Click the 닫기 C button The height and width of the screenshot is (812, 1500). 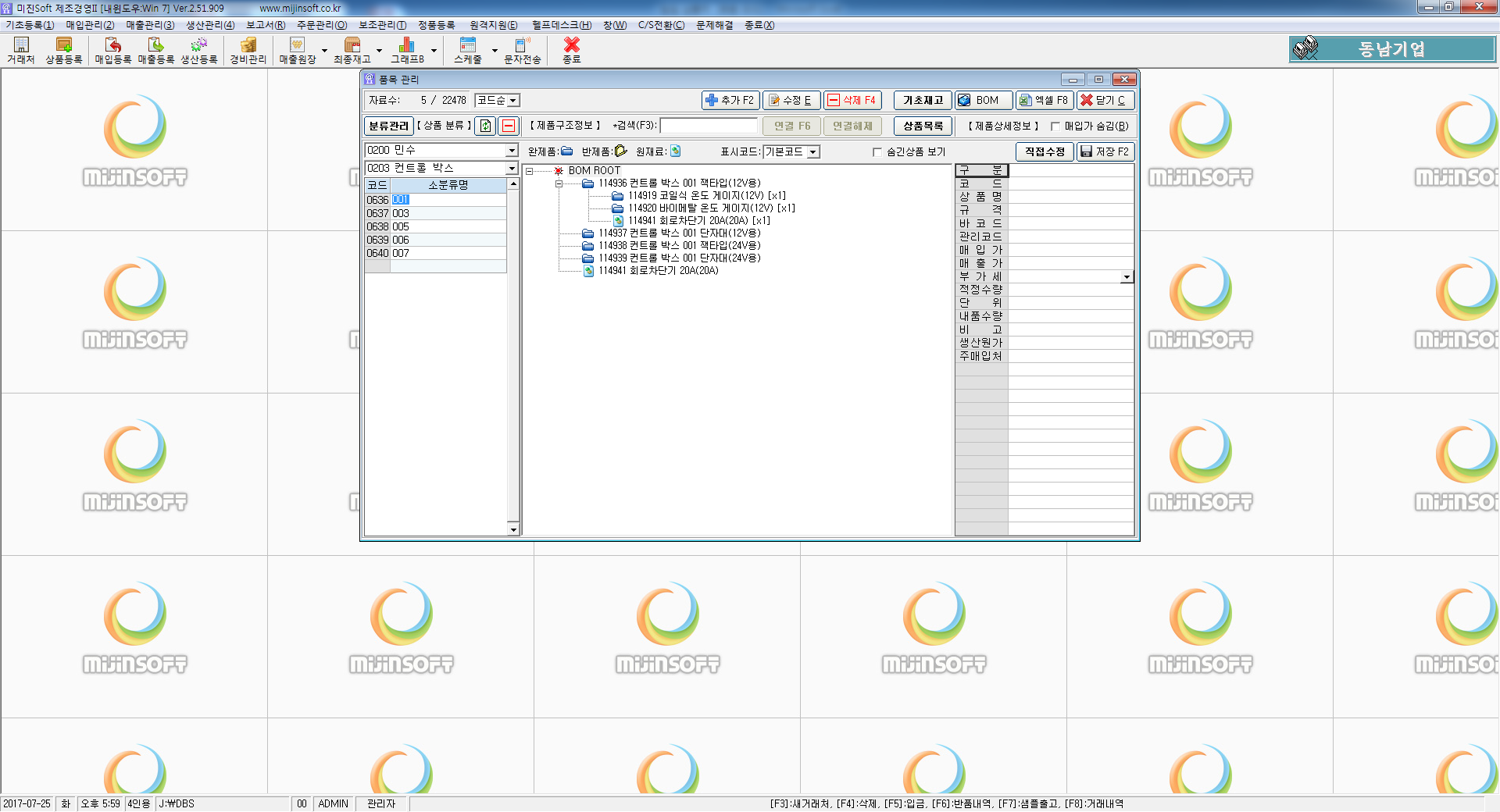[1105, 101]
